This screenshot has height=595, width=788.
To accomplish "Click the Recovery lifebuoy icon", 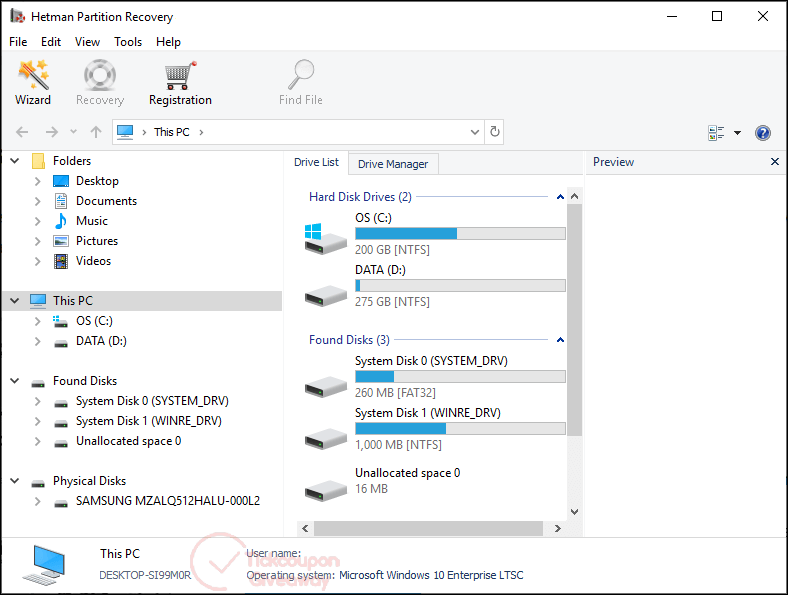I will pos(100,75).
